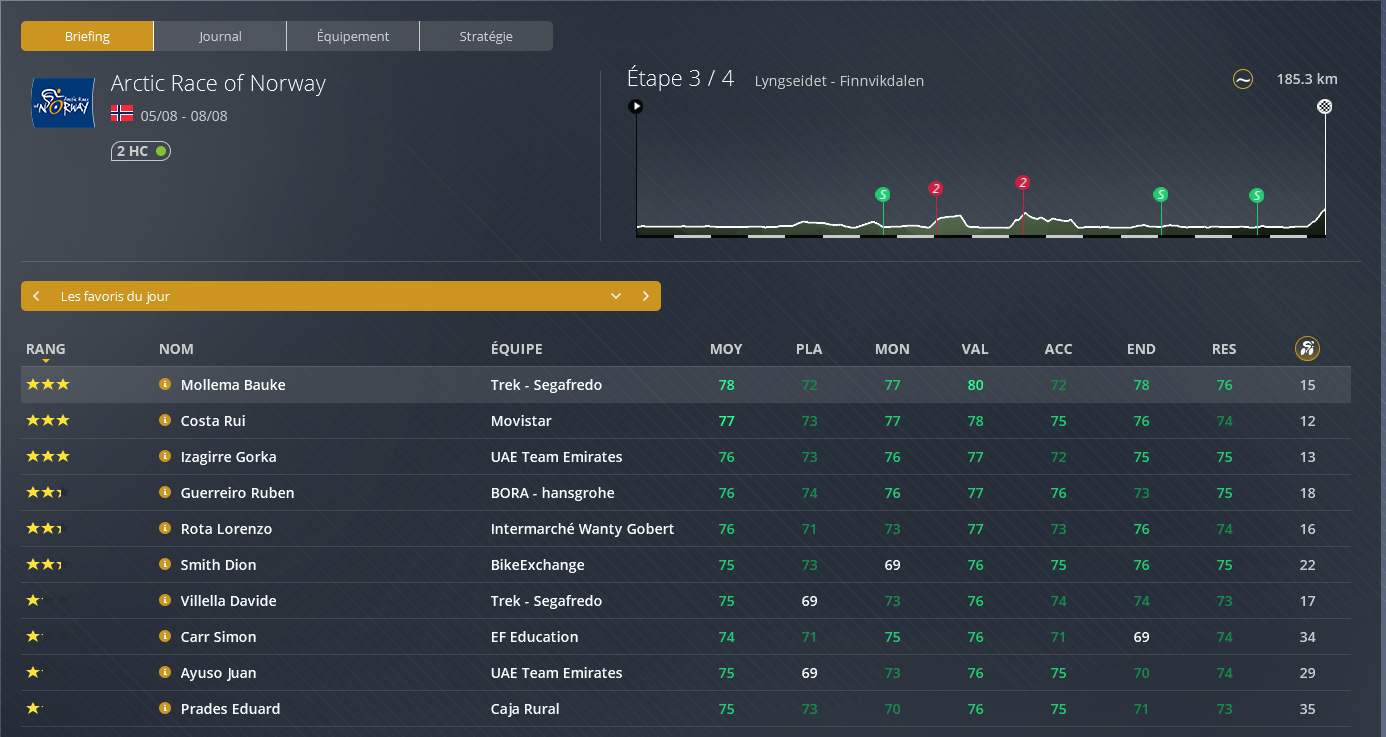The height and width of the screenshot is (737, 1386).
Task: Open info icon for Carr Simon
Action: [x=165, y=637]
